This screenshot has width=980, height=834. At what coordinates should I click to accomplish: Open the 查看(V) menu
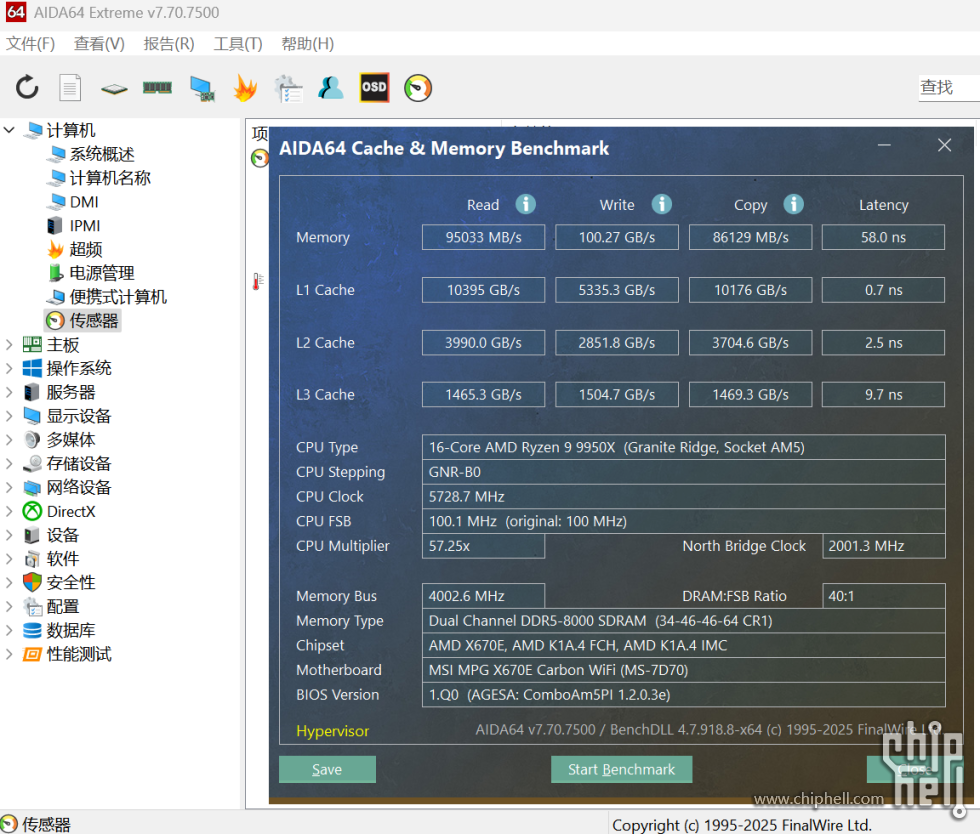(x=99, y=44)
